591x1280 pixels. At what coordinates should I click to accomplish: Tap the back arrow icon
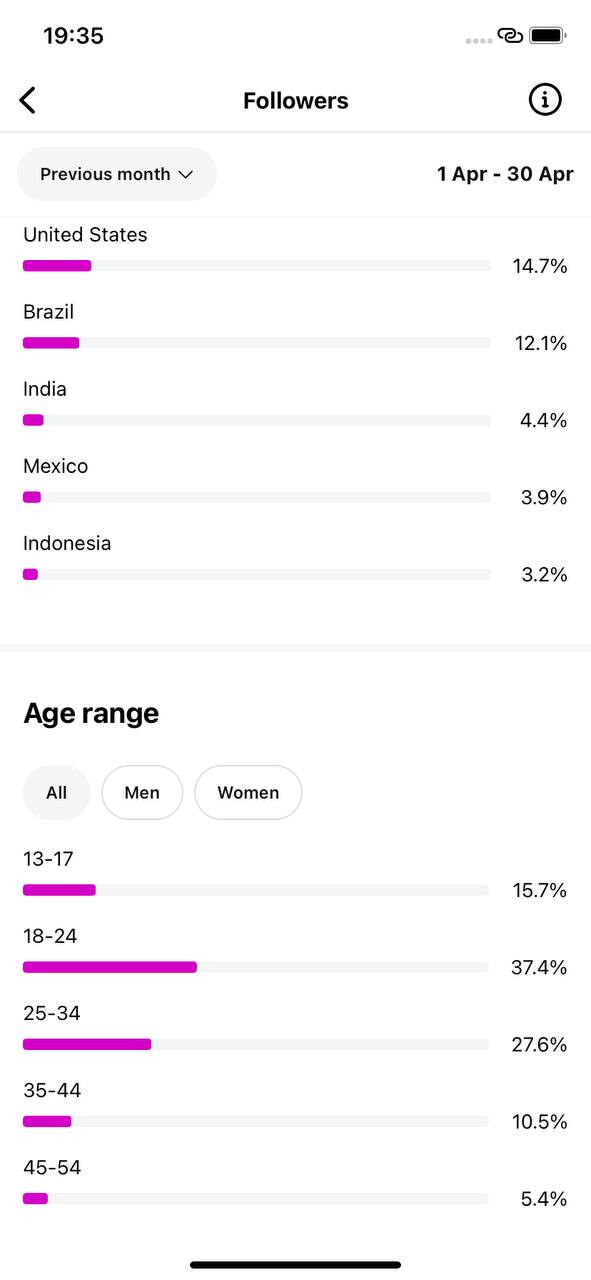point(28,100)
